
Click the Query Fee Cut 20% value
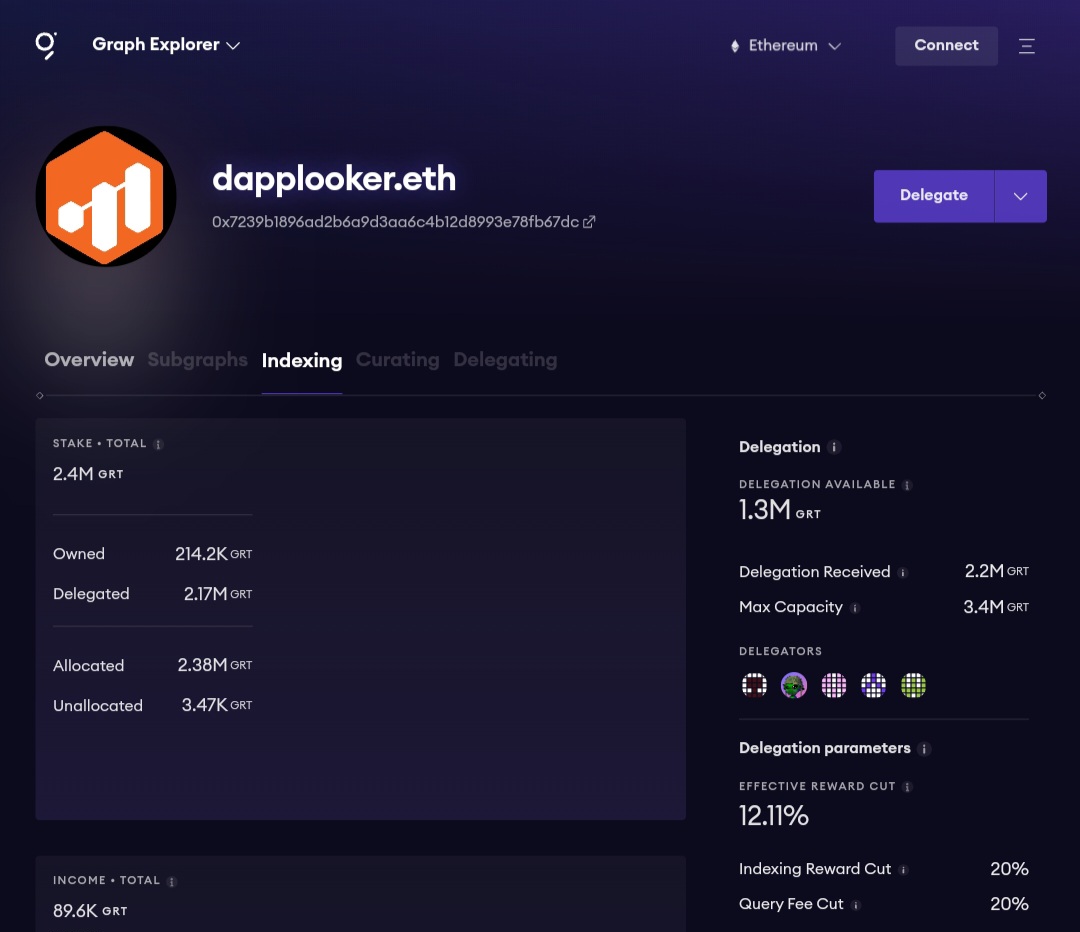point(1009,904)
